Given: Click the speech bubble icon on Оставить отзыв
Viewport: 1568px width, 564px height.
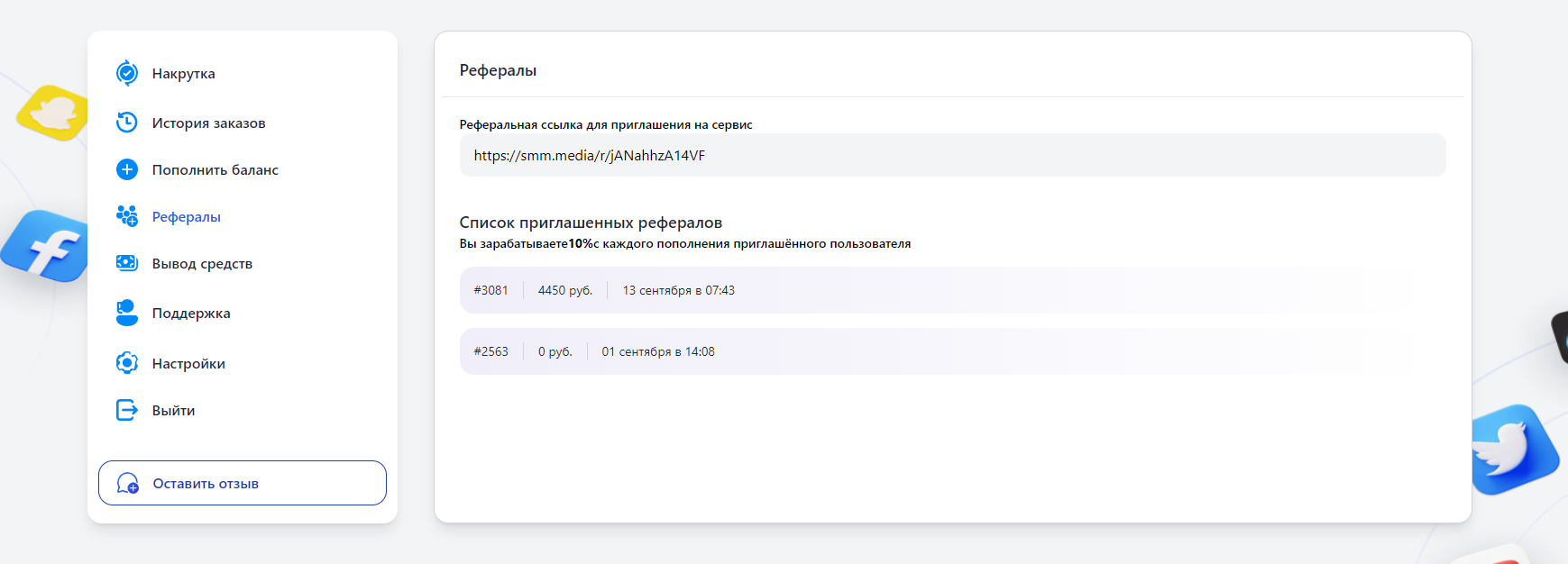Looking at the screenshot, I should click(x=128, y=484).
